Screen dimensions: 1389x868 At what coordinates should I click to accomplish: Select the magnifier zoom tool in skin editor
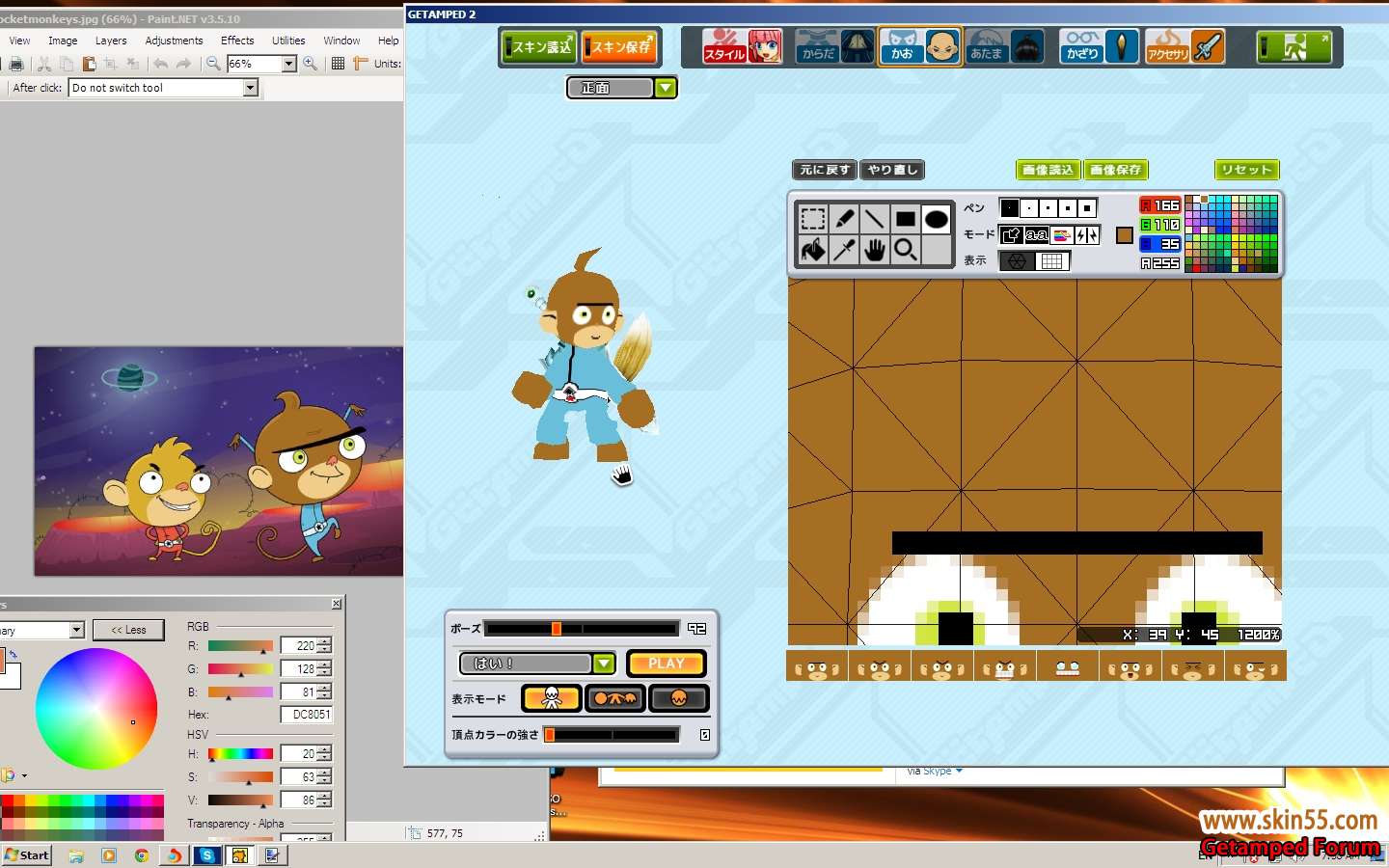[x=906, y=250]
